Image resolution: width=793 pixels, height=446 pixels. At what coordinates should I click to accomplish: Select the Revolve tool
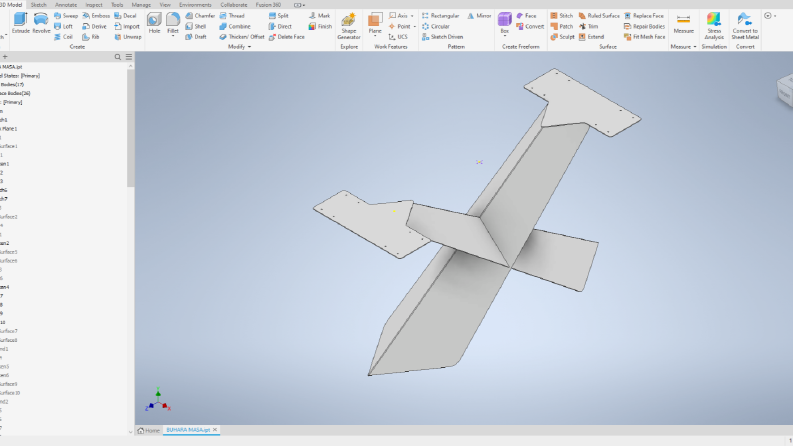point(41,23)
